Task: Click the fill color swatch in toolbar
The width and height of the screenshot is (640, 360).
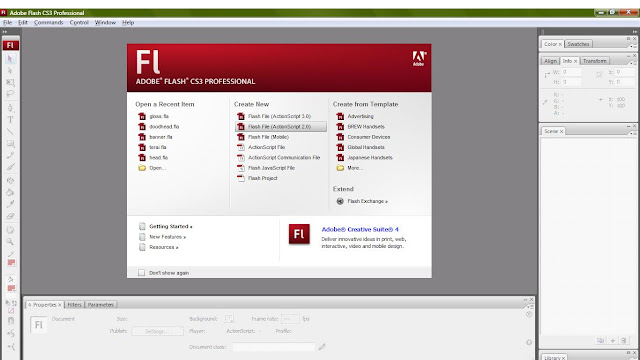Action: click(x=11, y=289)
